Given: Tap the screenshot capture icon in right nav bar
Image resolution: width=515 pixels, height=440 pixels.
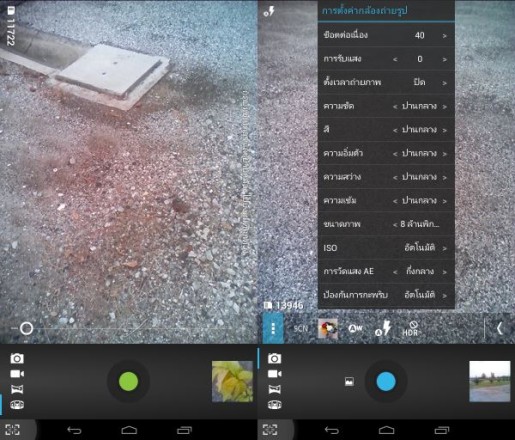Looking at the screenshot, I should click(270, 430).
